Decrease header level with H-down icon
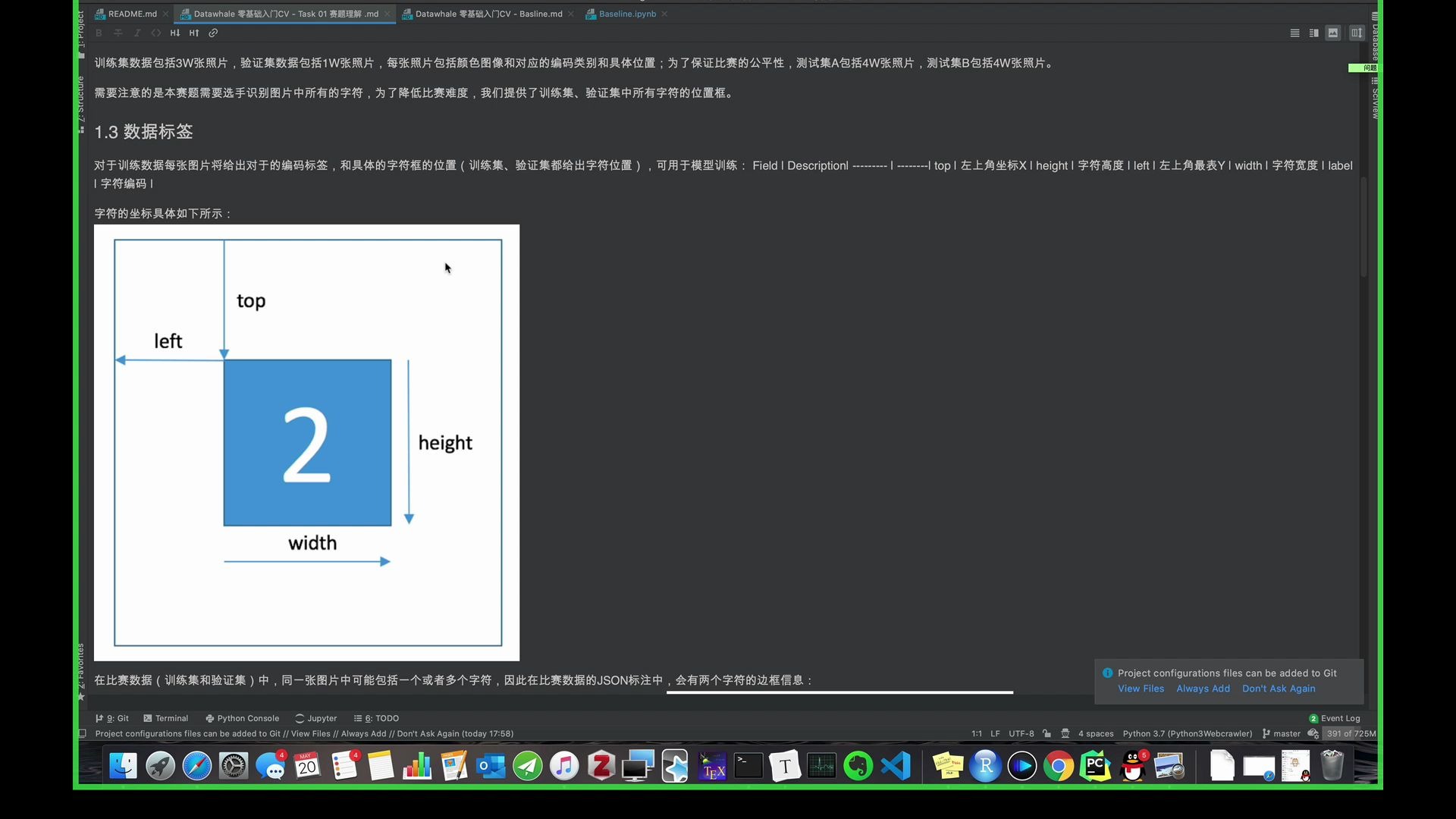Screen dimensions: 1456x819 (175, 33)
